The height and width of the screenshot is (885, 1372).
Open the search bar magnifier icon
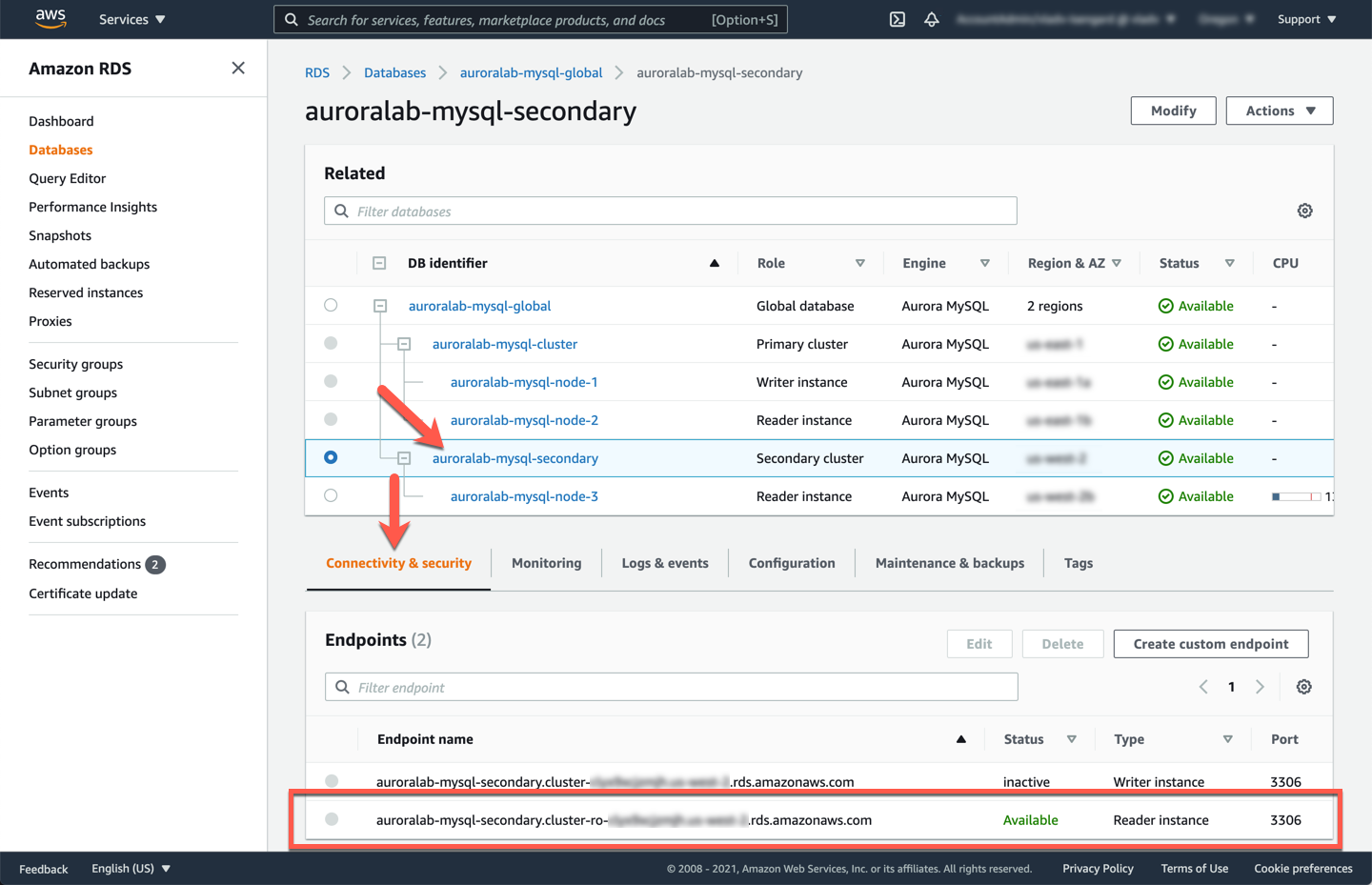292,19
